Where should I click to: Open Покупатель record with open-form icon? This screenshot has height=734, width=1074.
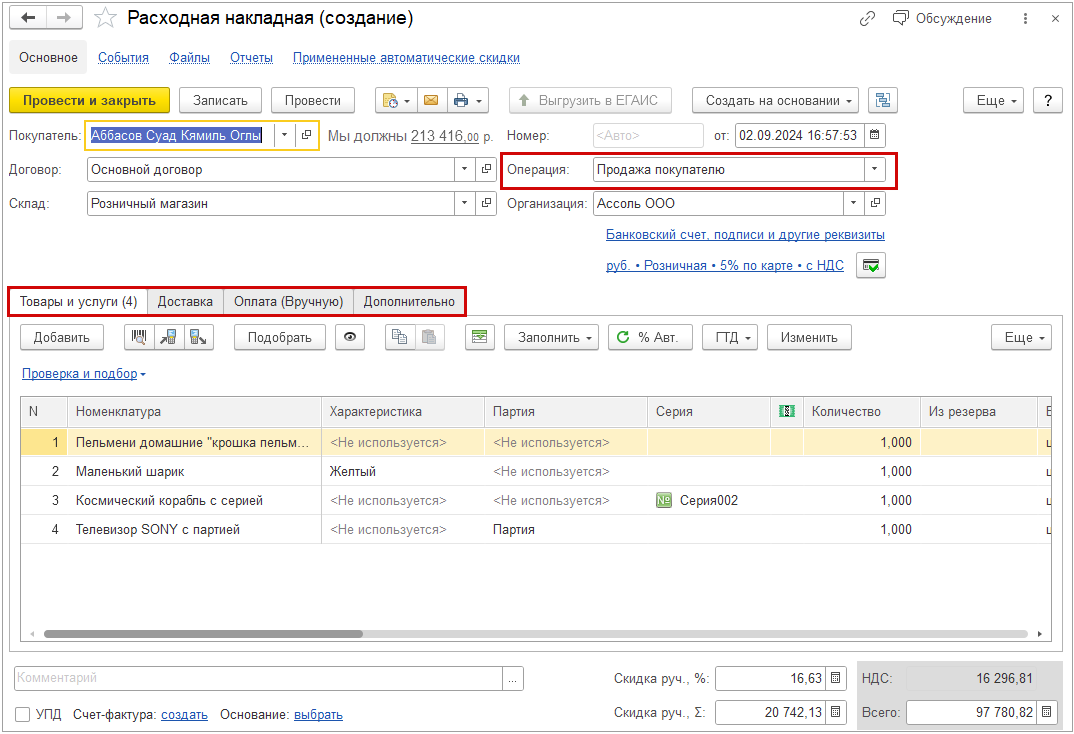[x=306, y=136]
